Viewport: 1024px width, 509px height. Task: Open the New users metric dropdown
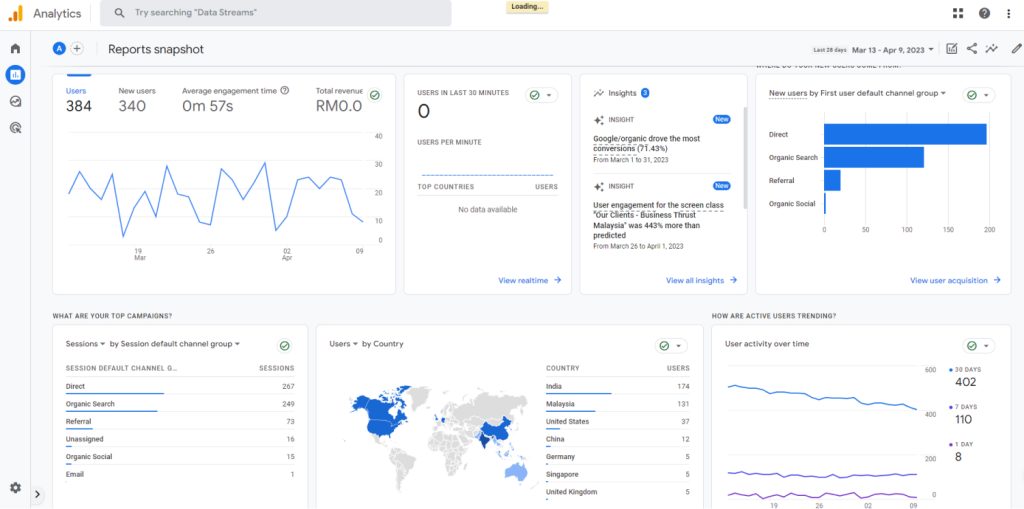point(788,93)
